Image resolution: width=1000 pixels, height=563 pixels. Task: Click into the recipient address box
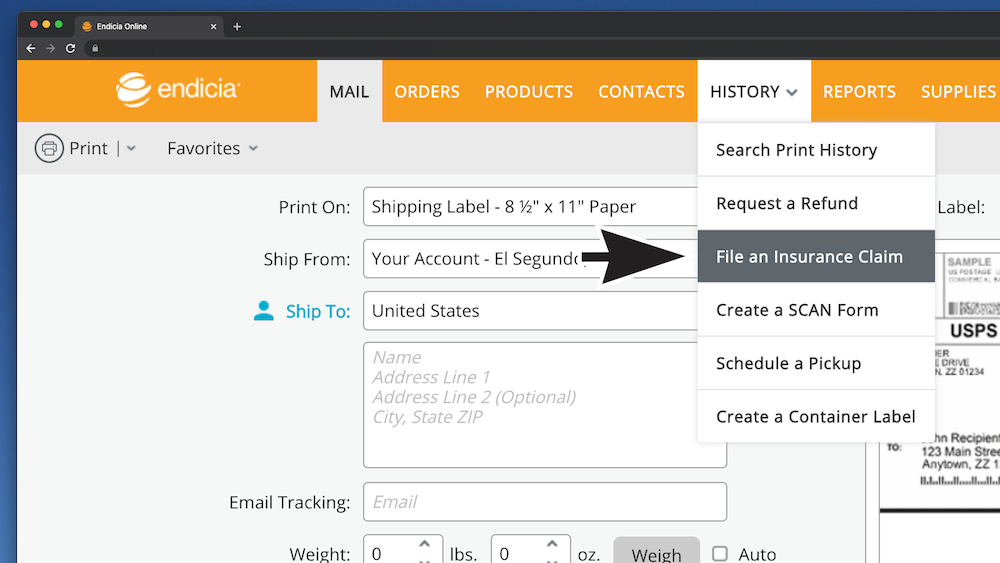pyautogui.click(x=545, y=405)
